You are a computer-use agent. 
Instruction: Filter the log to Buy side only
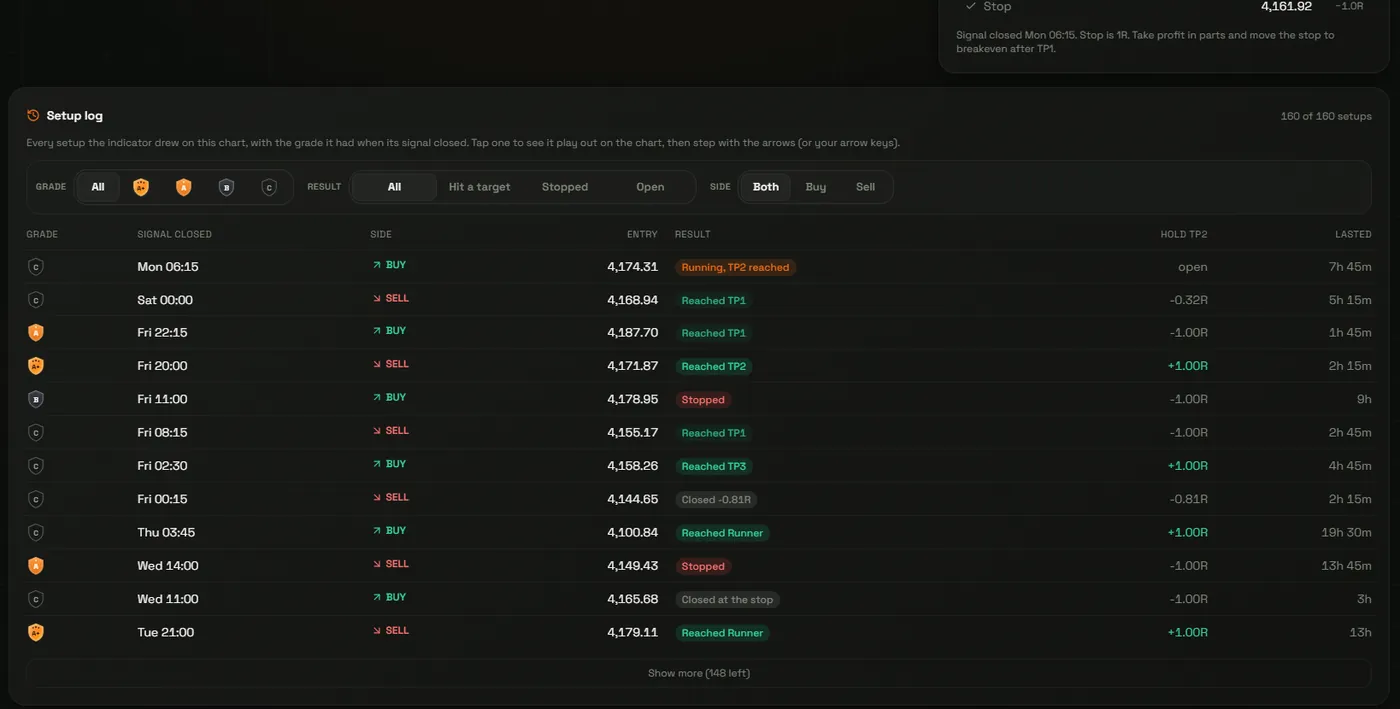816,187
